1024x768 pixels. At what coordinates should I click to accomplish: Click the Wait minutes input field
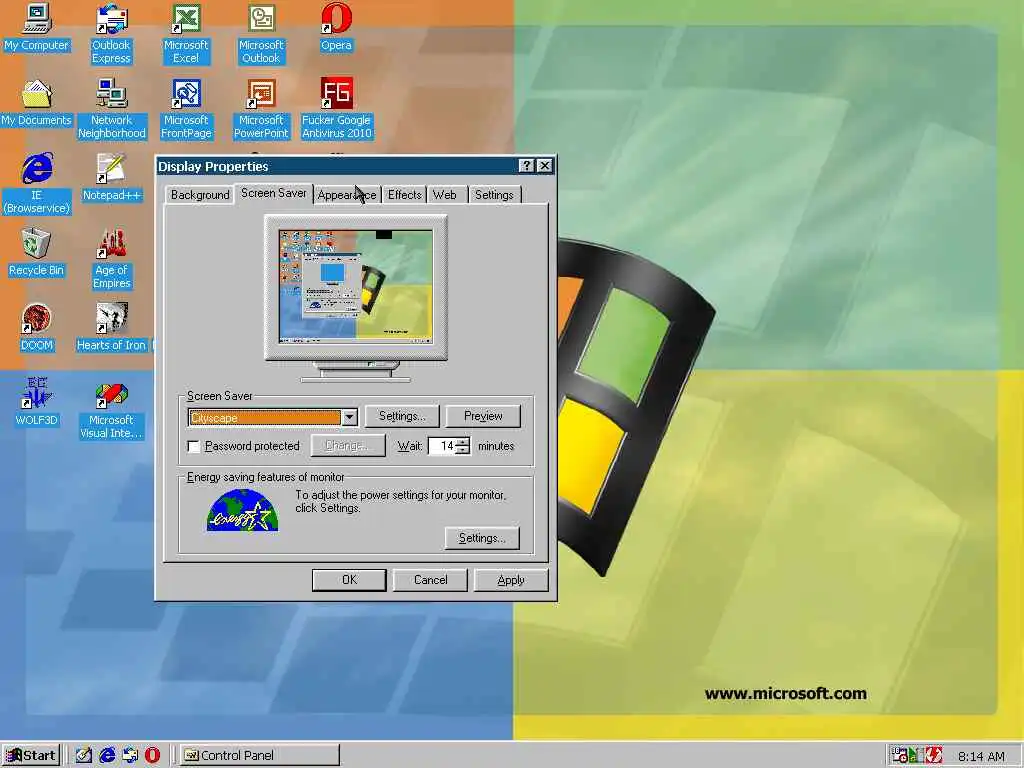[x=442, y=446]
